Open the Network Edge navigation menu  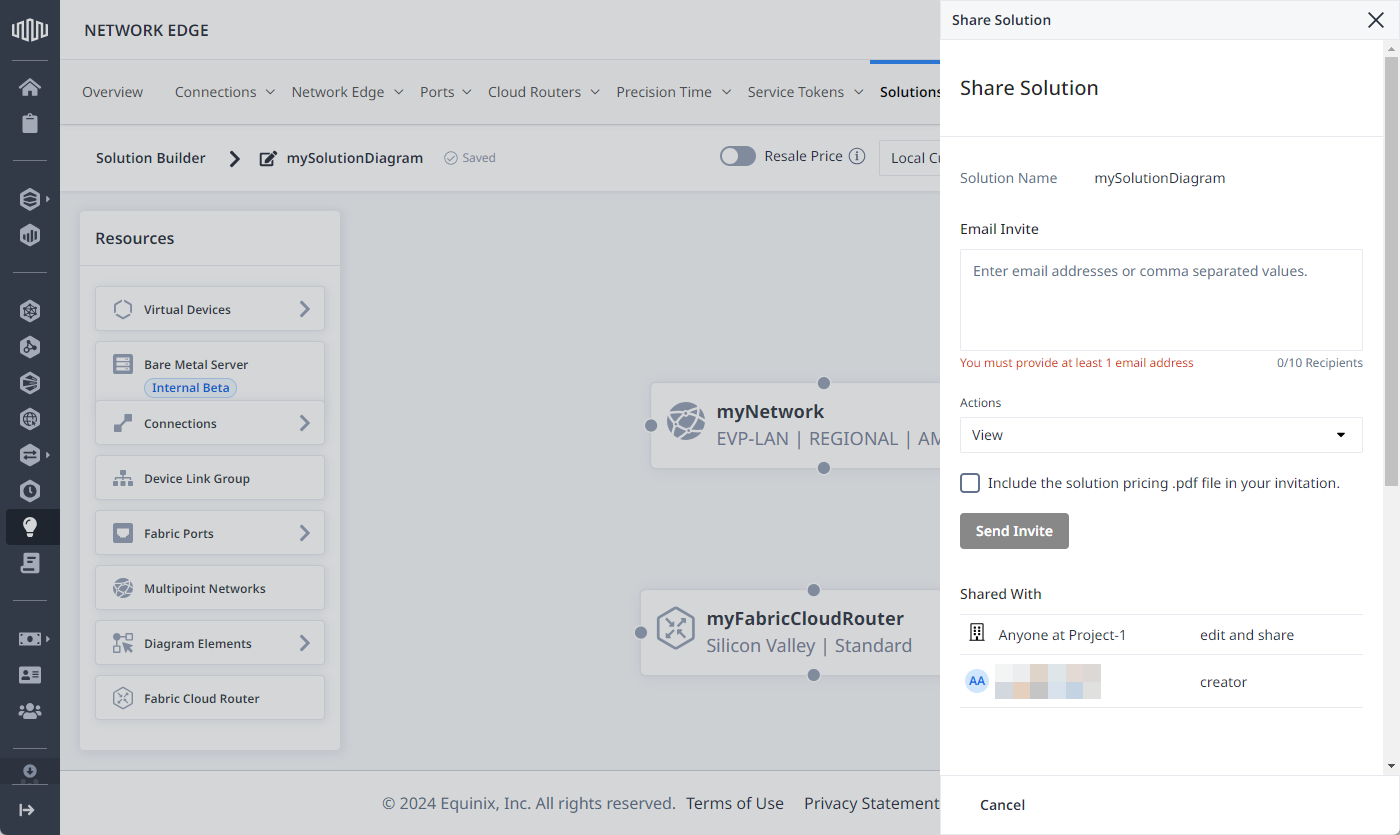[x=347, y=92]
